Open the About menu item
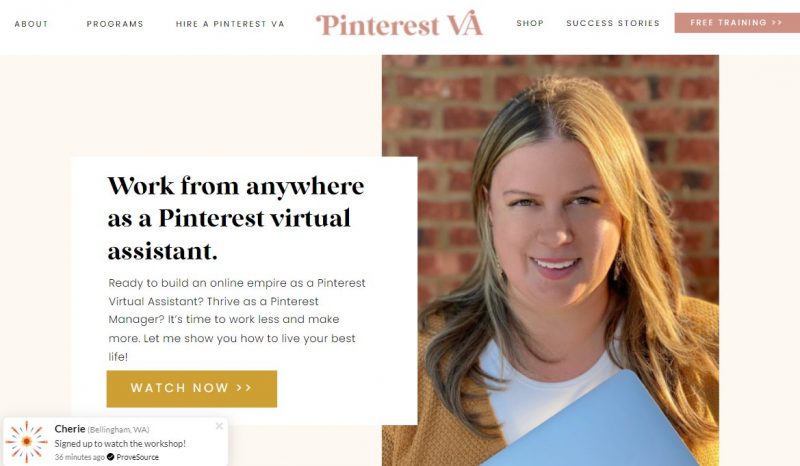 31,24
